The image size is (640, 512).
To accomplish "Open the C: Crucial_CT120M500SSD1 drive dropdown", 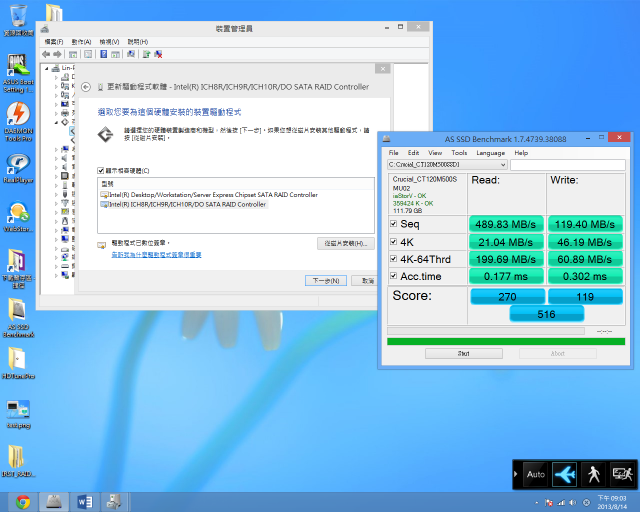I will (447, 165).
